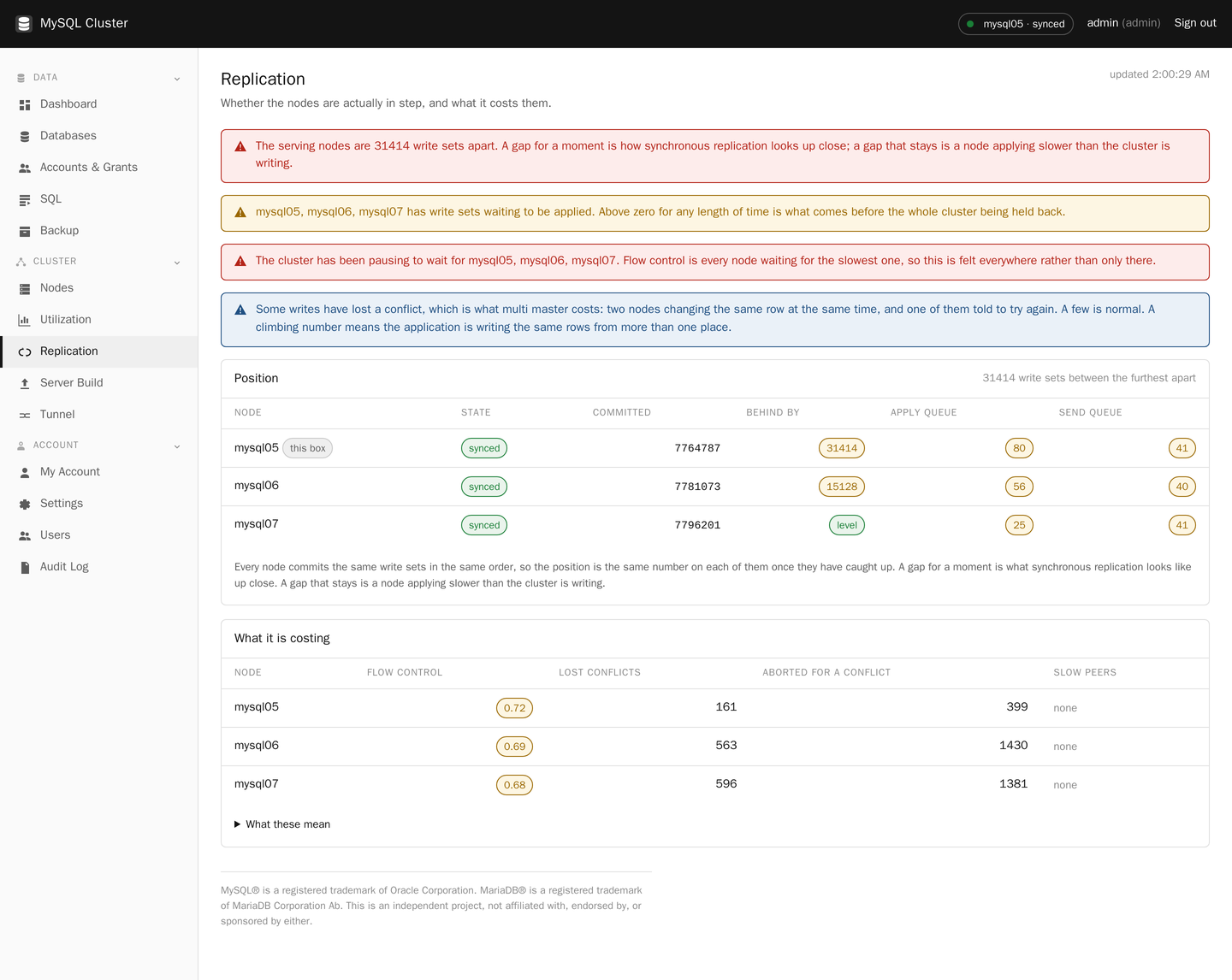Open Settings from the sidebar
The height and width of the screenshot is (980, 1232).
[99, 504]
